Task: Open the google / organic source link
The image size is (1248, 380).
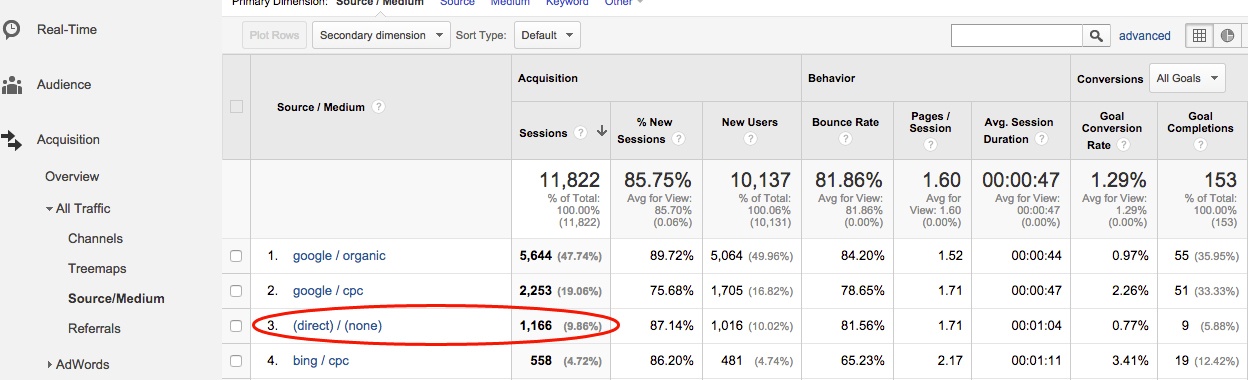Action: [x=339, y=256]
